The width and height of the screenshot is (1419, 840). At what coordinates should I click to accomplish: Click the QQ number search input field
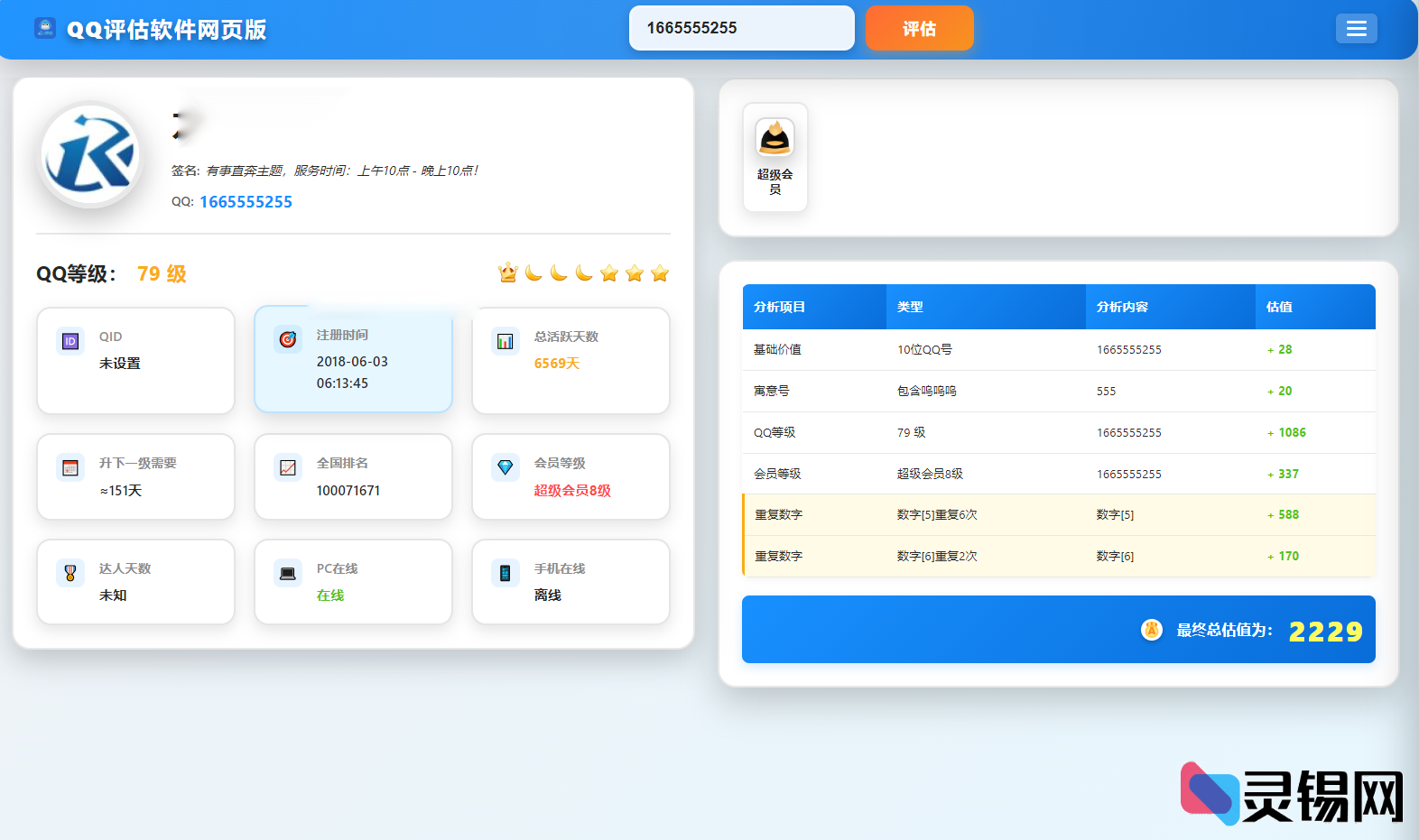coord(742,28)
